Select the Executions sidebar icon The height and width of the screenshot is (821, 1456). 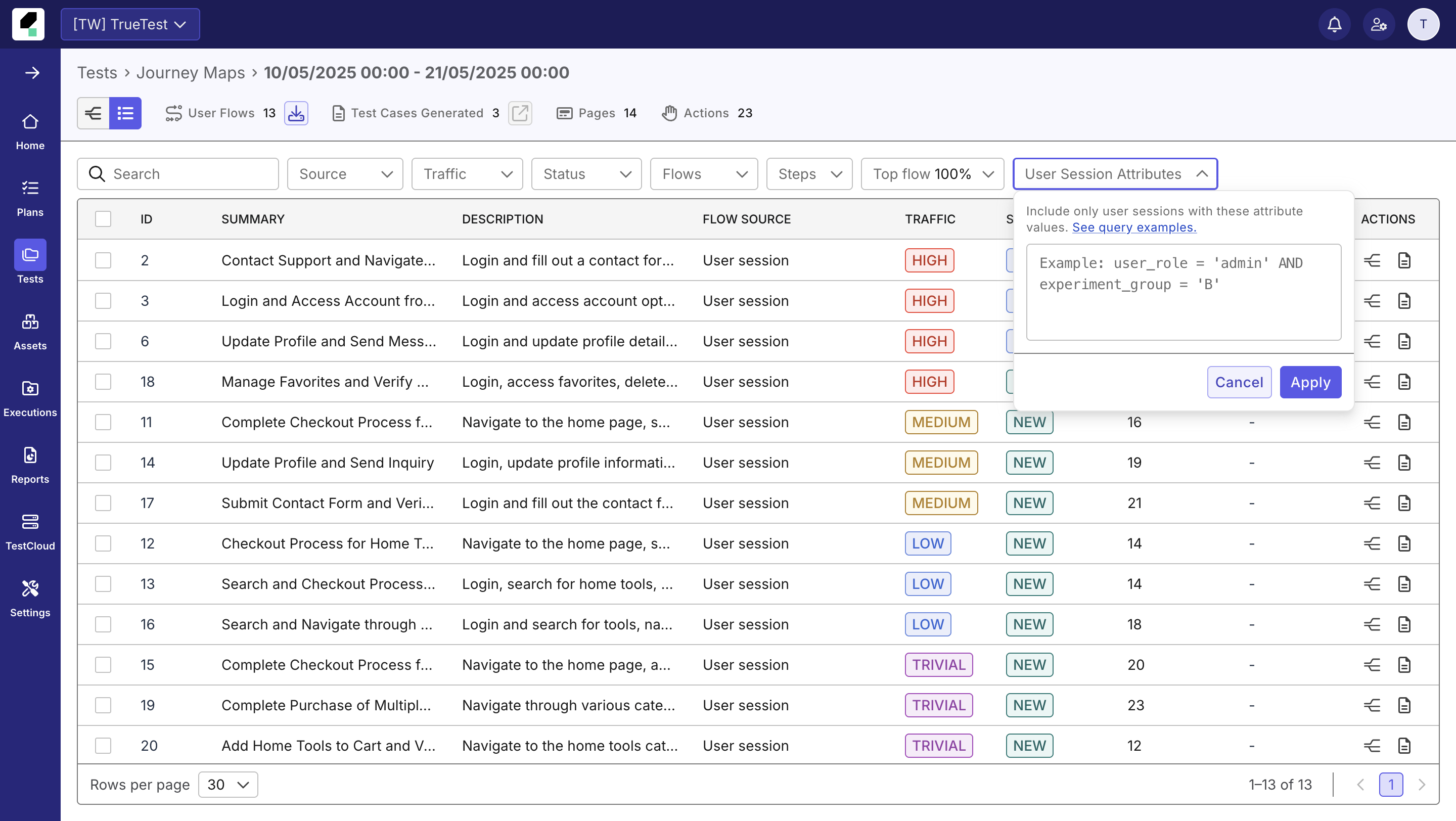[29, 394]
